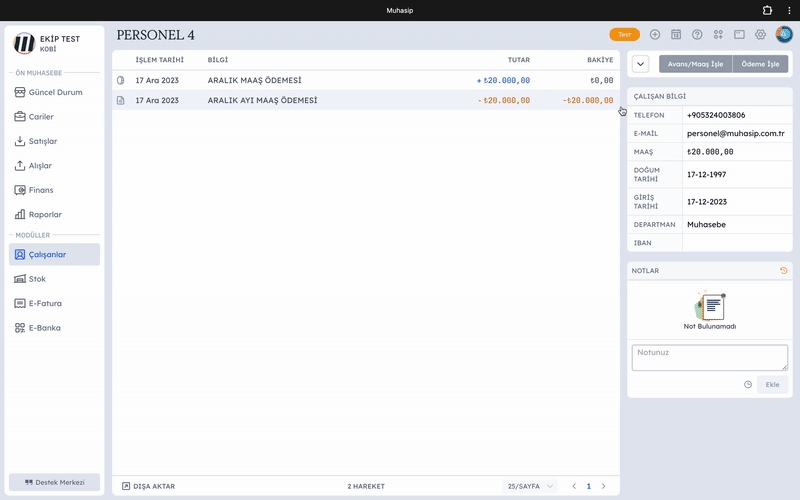This screenshot has height=500, width=800.
Task: Open the settings gear icon
Action: click(760, 34)
